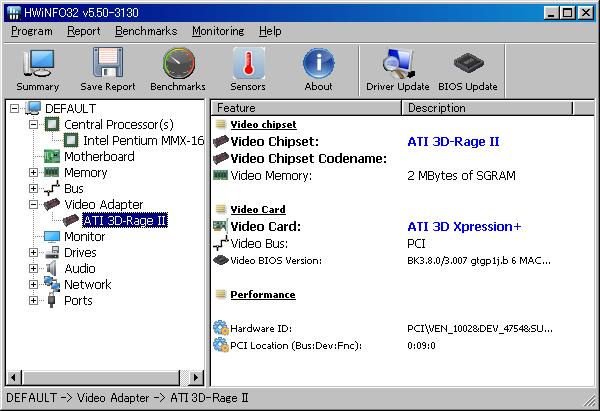600x411 pixels.
Task: Expand the Ports tree node
Action: (x=33, y=300)
